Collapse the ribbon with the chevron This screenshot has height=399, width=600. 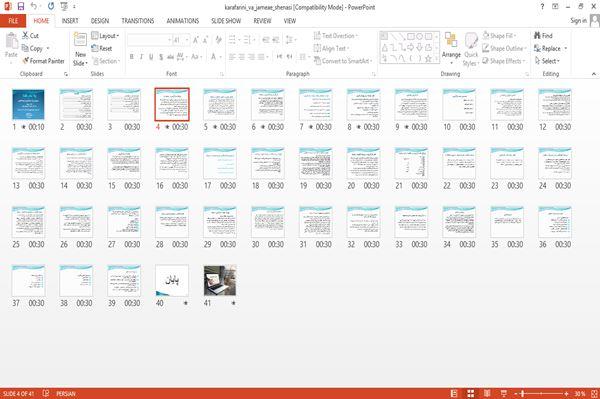point(593,74)
